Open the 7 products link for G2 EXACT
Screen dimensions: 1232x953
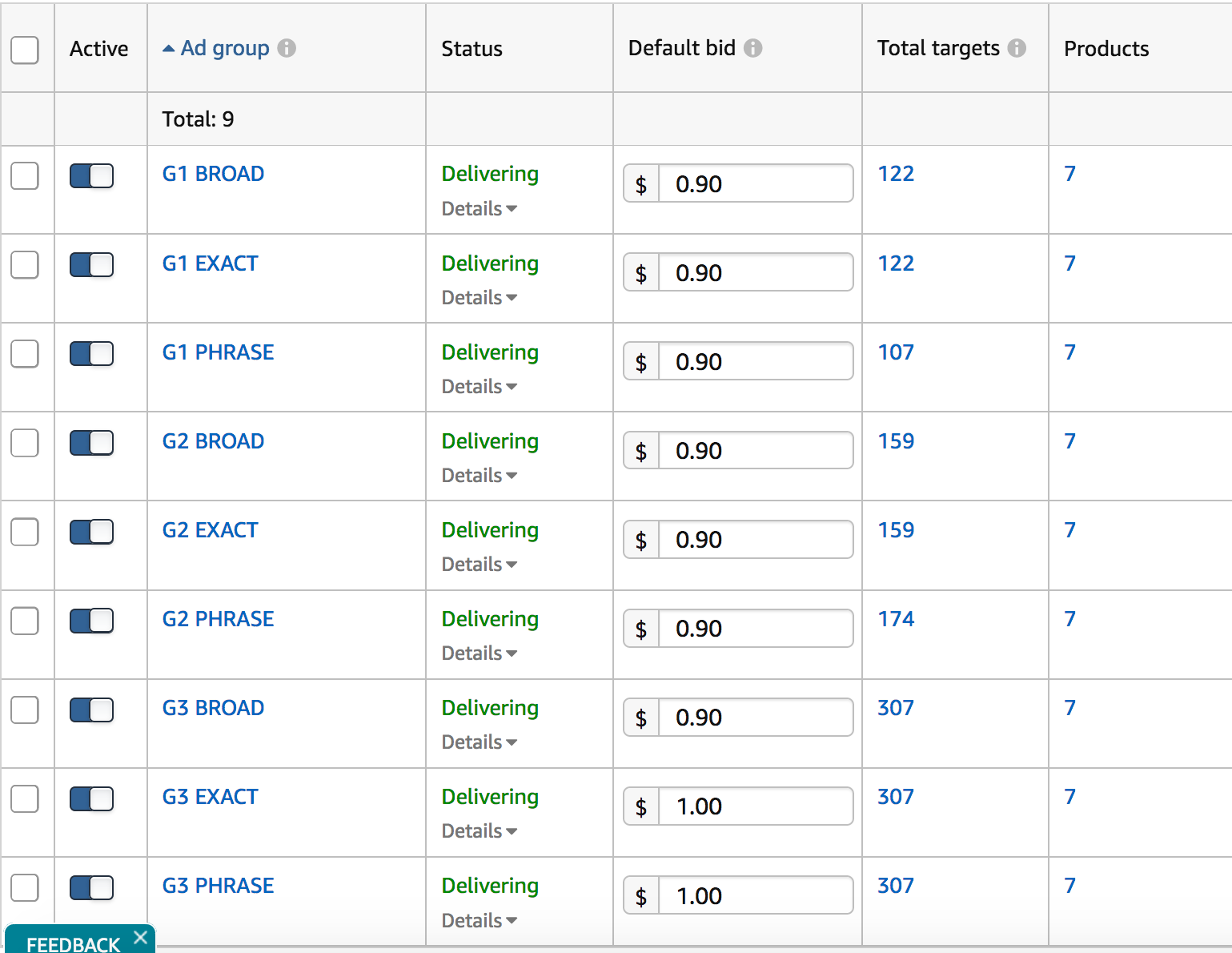(1070, 530)
